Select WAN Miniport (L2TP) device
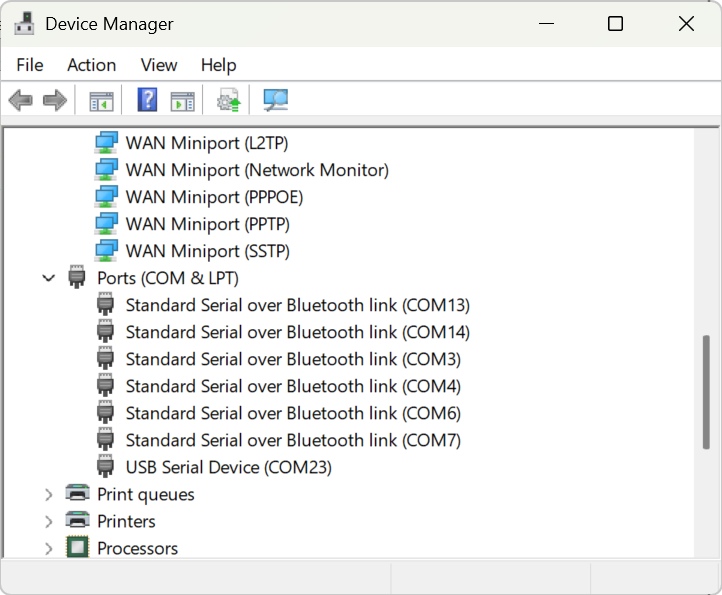This screenshot has width=722, height=595. 207,143
